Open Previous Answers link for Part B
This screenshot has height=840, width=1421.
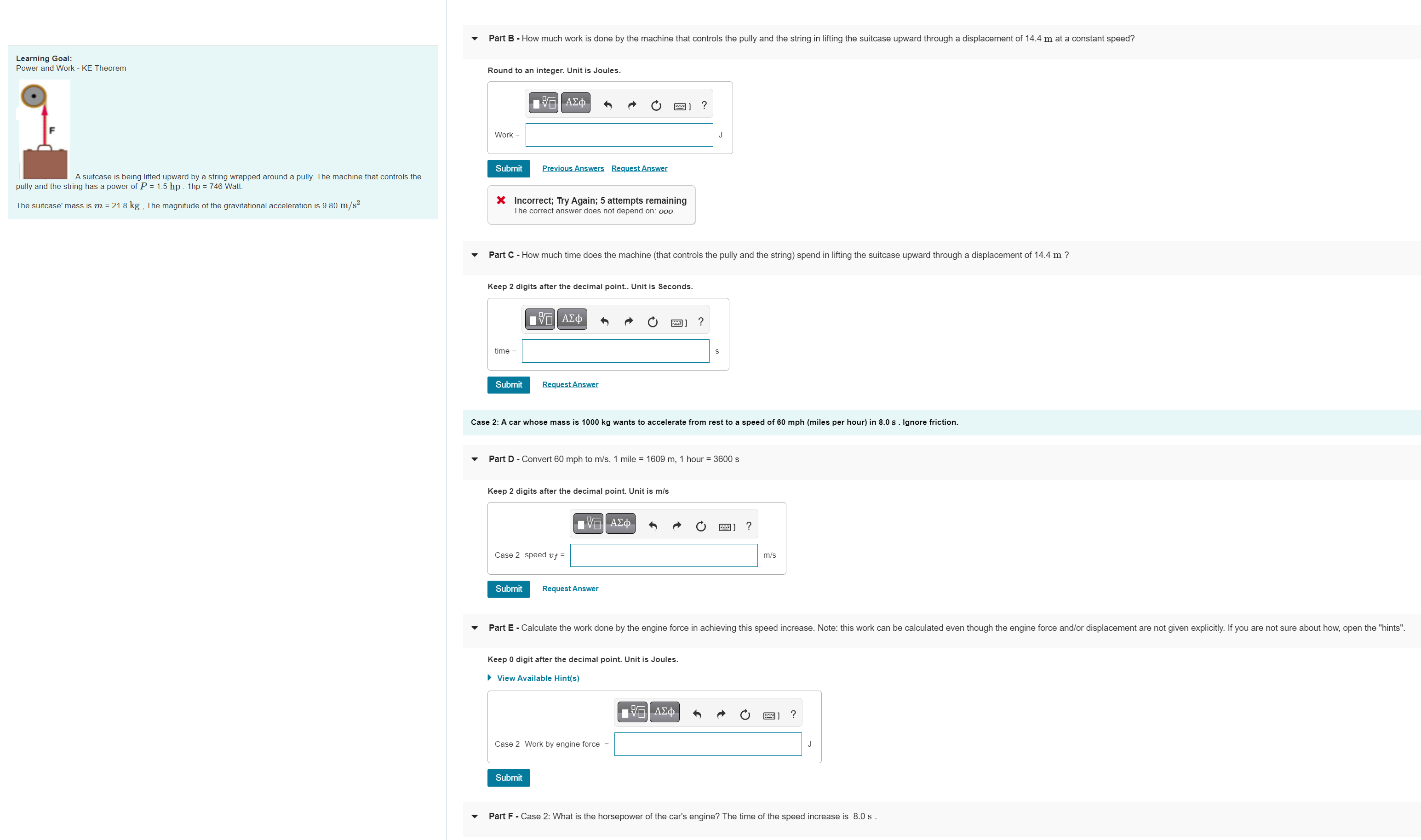click(573, 169)
